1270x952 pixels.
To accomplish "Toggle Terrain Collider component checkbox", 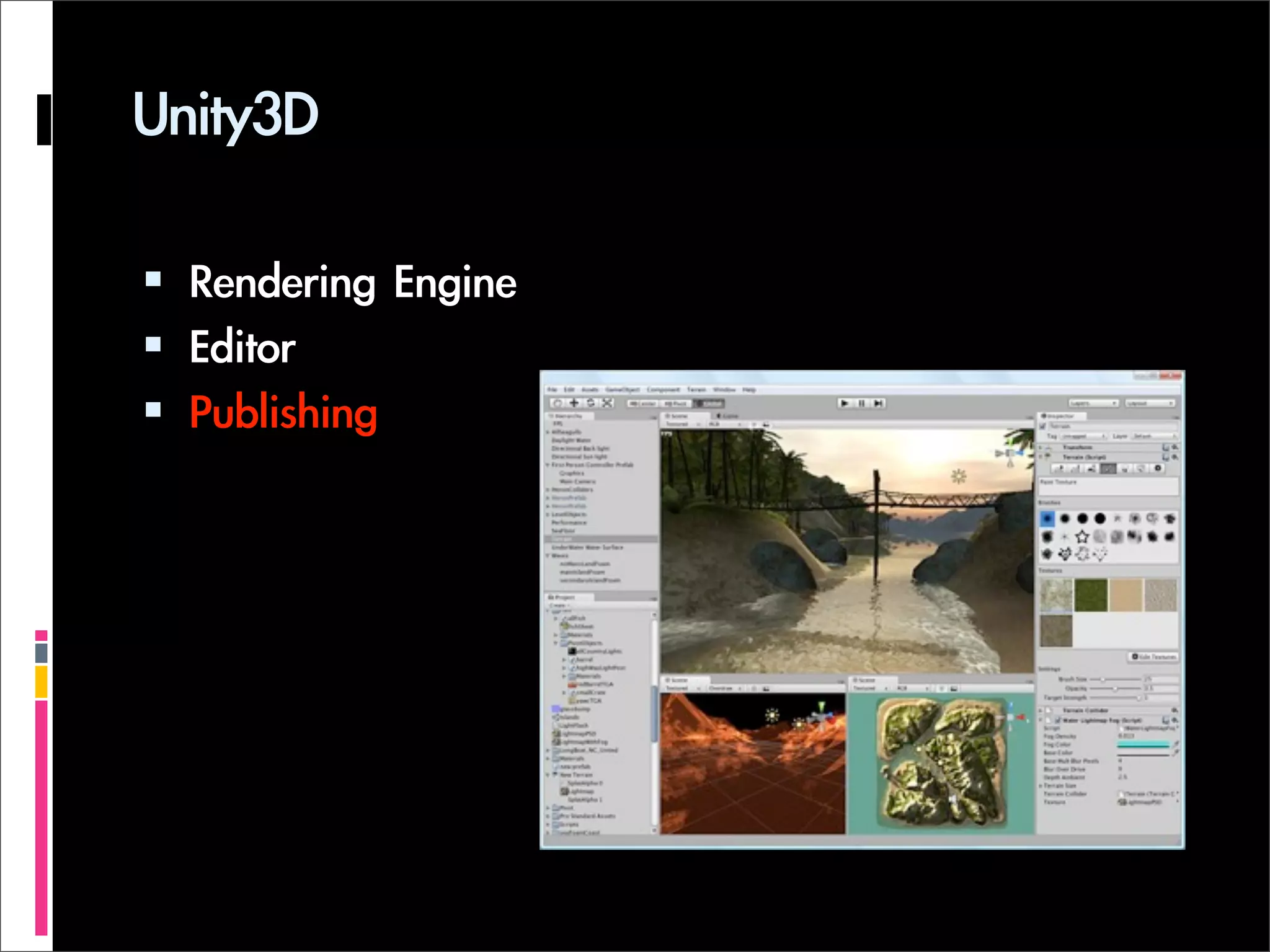I will click(x=1049, y=710).
